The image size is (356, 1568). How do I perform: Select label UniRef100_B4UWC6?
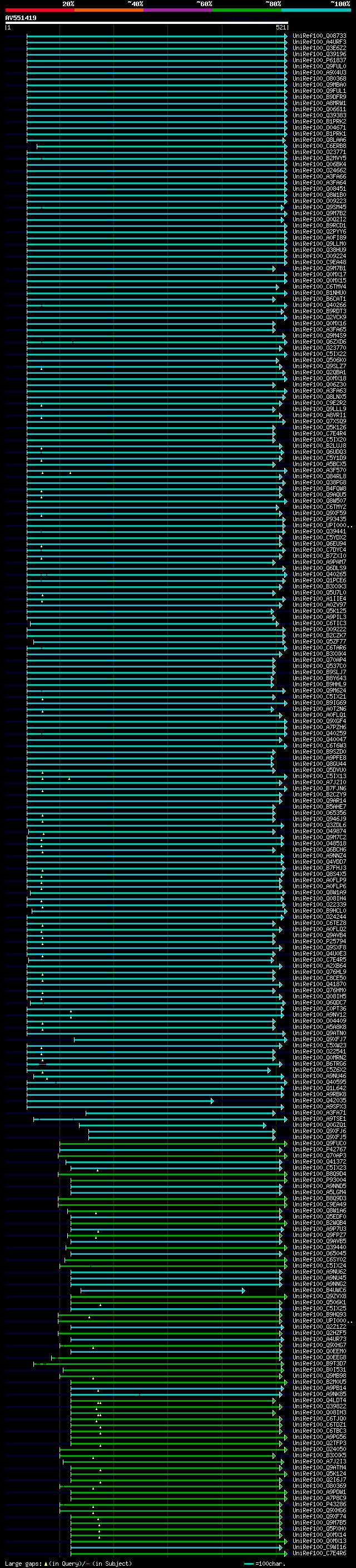point(319,1290)
